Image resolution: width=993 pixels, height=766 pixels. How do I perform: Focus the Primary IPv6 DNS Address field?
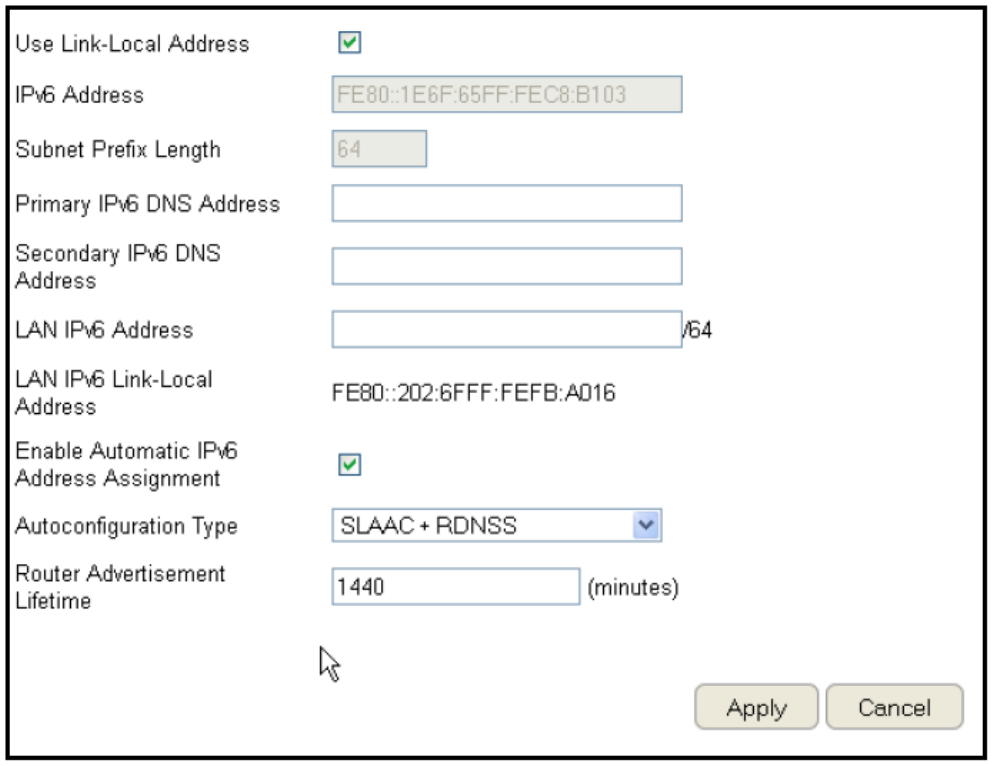pyautogui.click(x=506, y=203)
